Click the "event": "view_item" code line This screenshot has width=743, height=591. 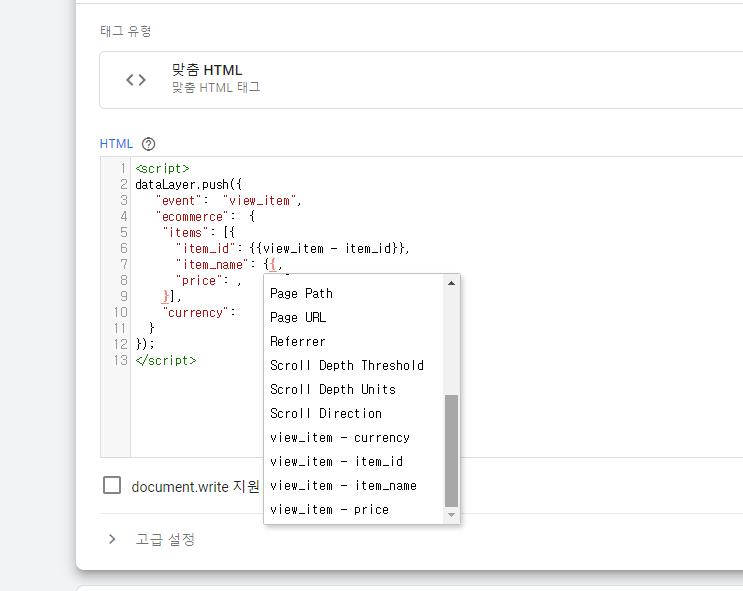coord(228,200)
